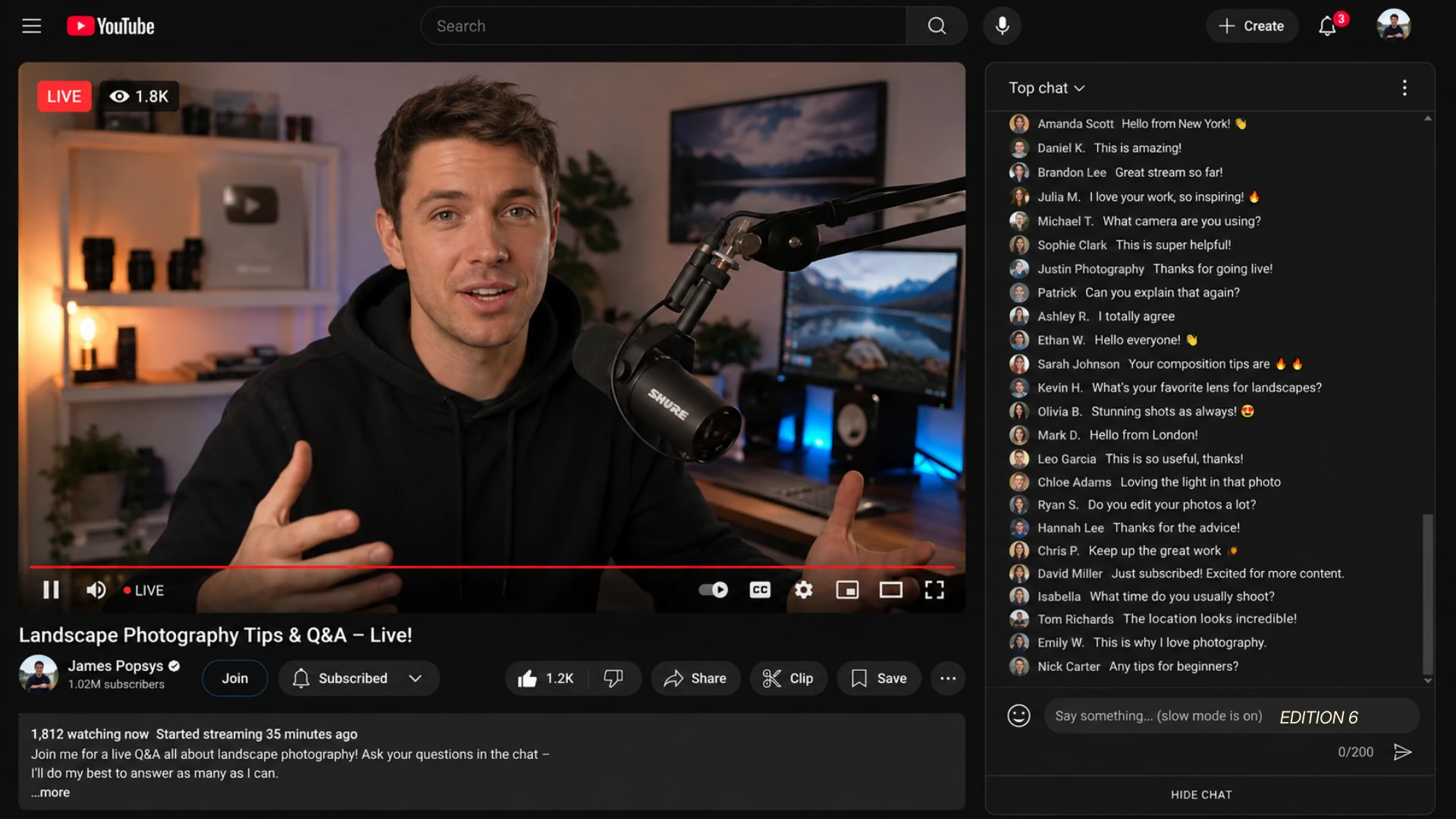The width and height of the screenshot is (1456, 819).
Task: Click the search magnifier button
Action: pyautogui.click(x=937, y=26)
